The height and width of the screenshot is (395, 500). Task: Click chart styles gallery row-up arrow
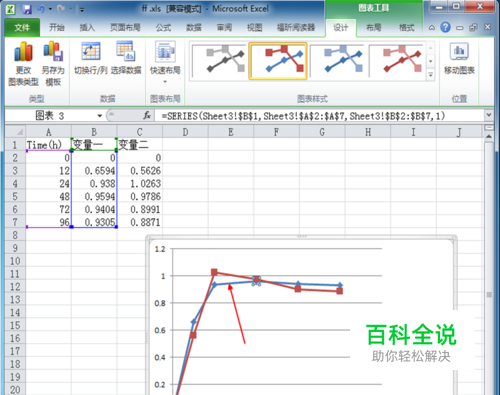[431, 48]
